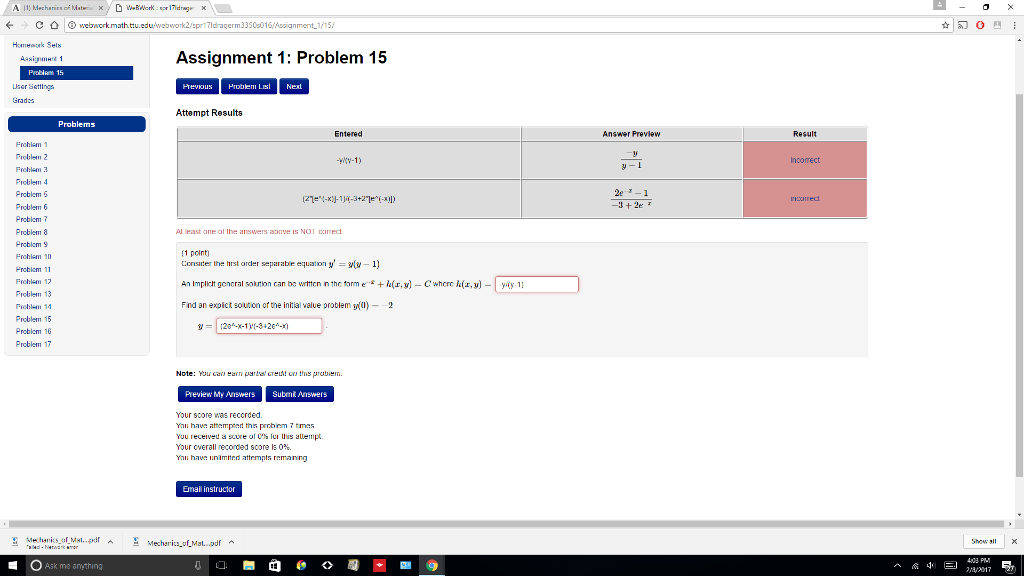Launch Microsoft Store from the taskbar
Screen dimensions: 1024x576
click(x=274, y=565)
